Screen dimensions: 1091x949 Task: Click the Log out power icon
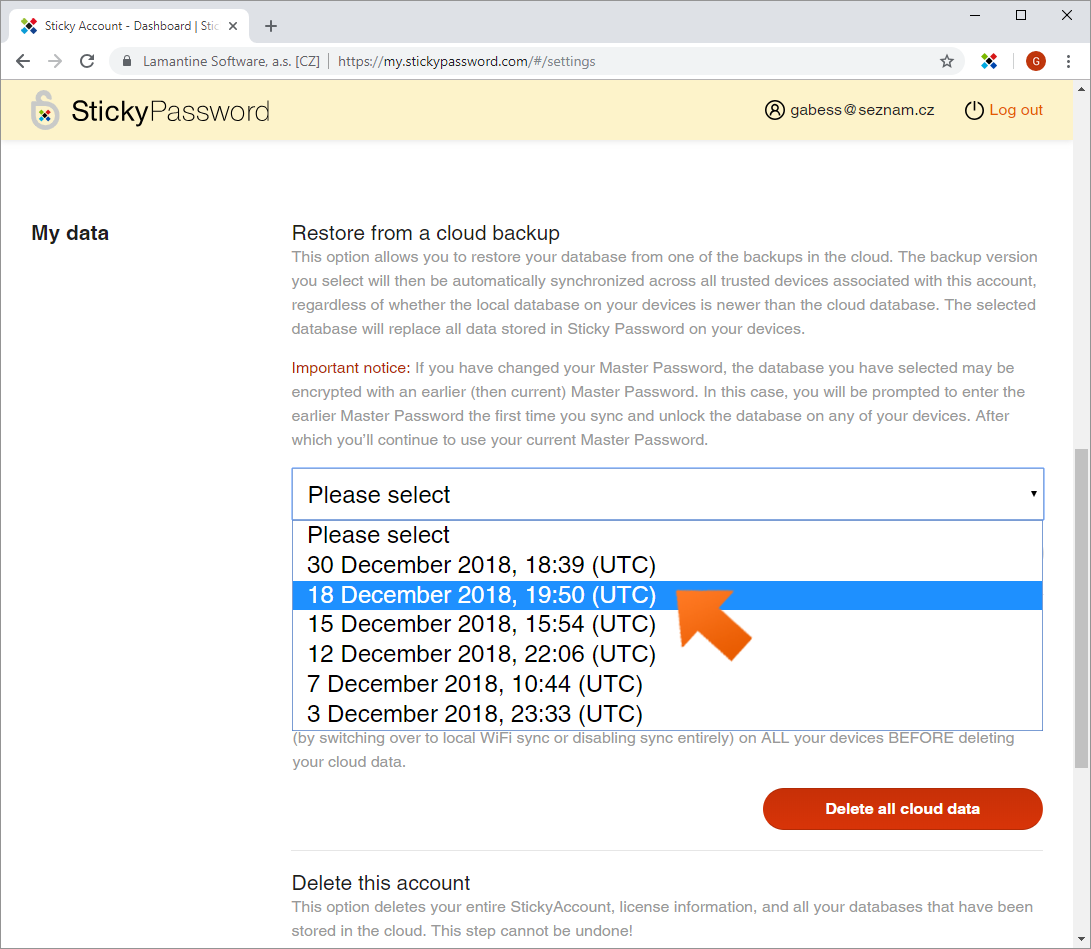pyautogui.click(x=974, y=110)
